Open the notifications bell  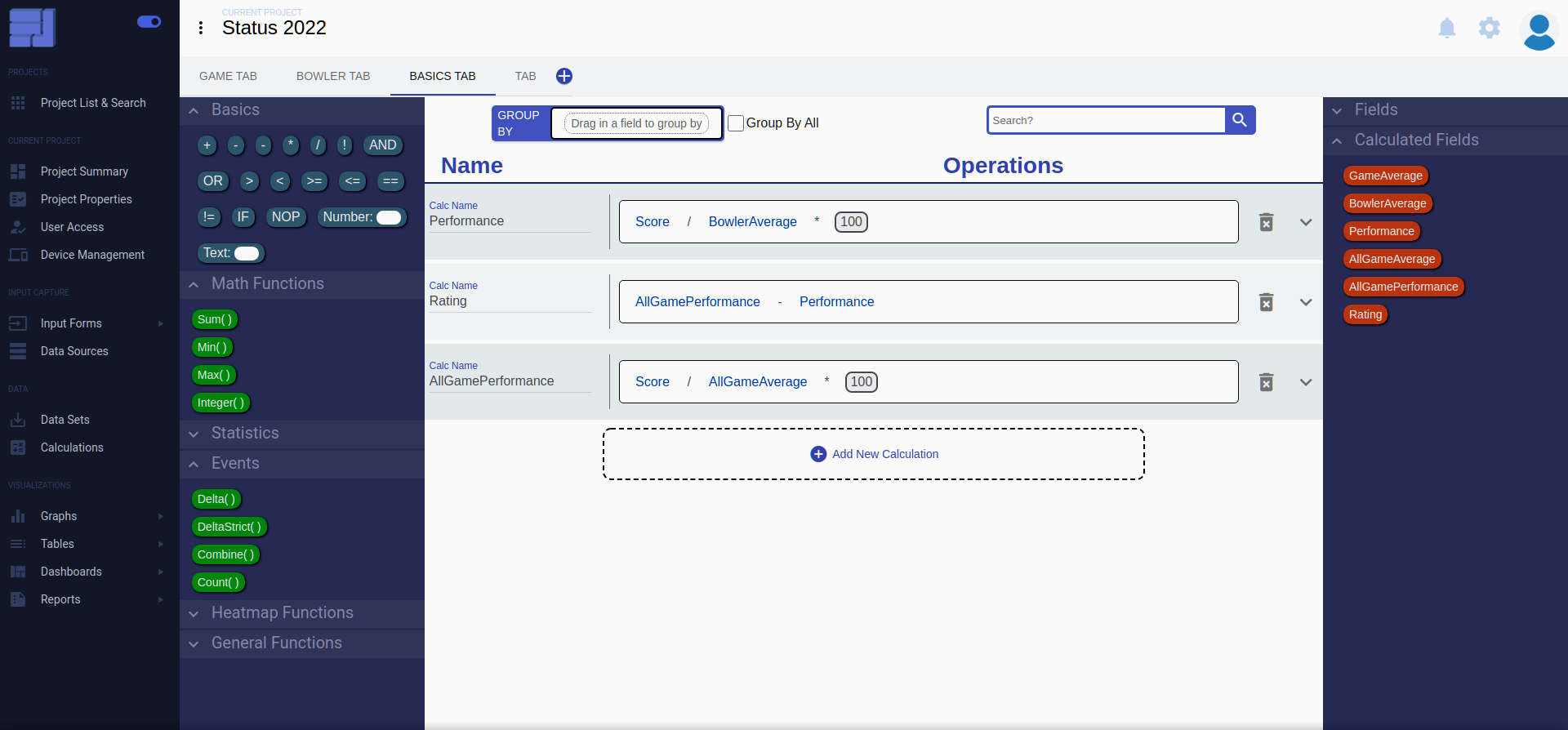pos(1446,29)
